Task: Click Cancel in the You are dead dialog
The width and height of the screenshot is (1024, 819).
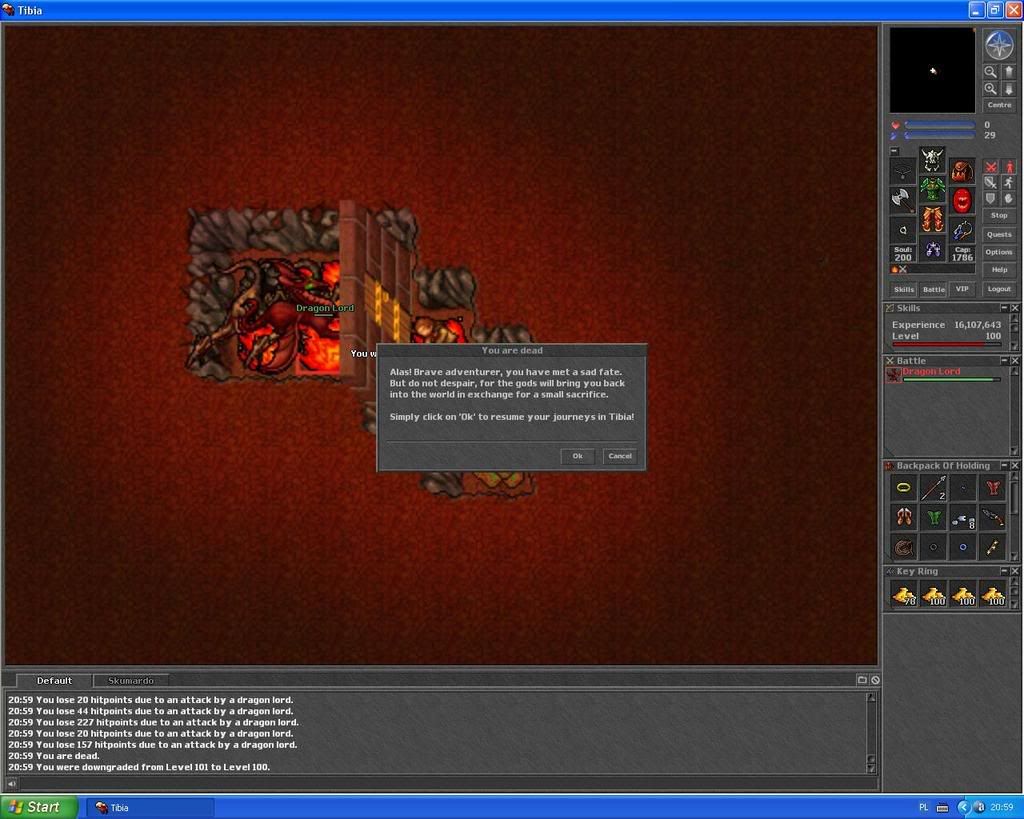Action: point(620,456)
